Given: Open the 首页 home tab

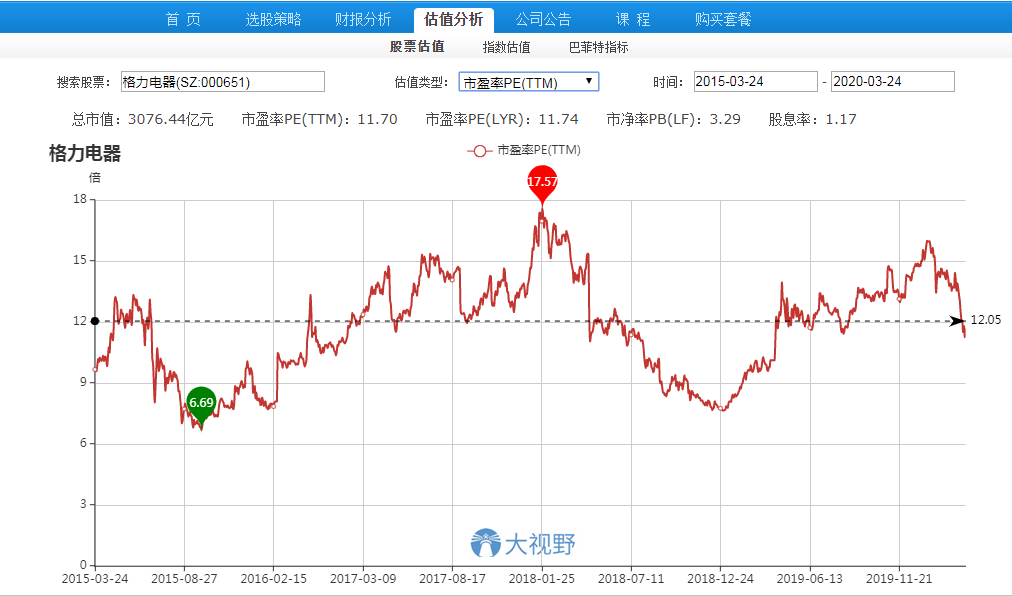Looking at the screenshot, I should point(183,19).
